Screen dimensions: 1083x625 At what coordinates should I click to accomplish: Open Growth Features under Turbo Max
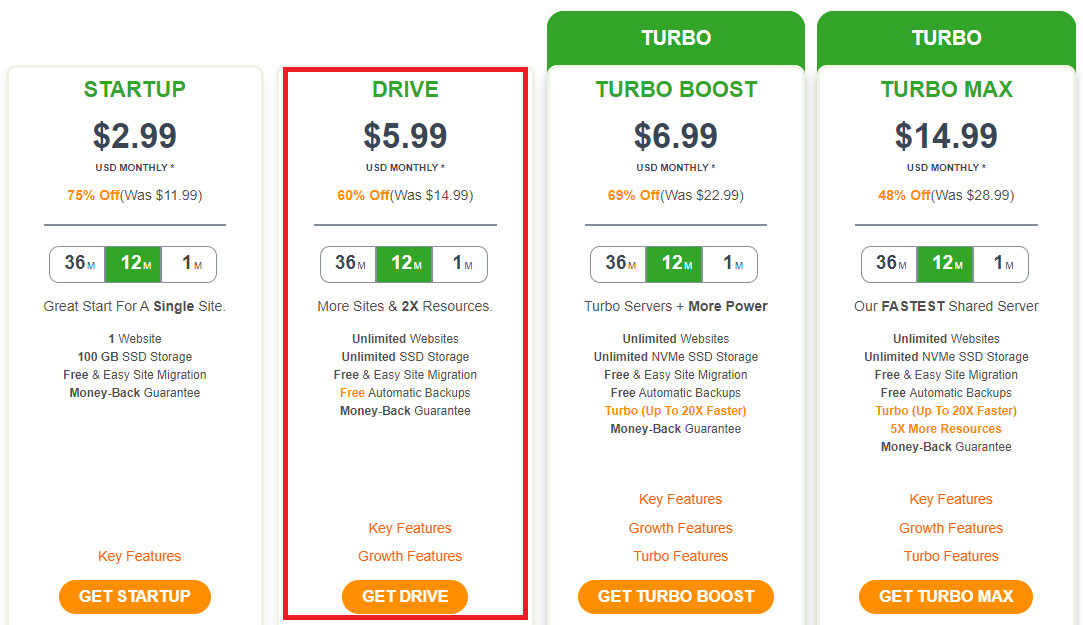(x=950, y=528)
